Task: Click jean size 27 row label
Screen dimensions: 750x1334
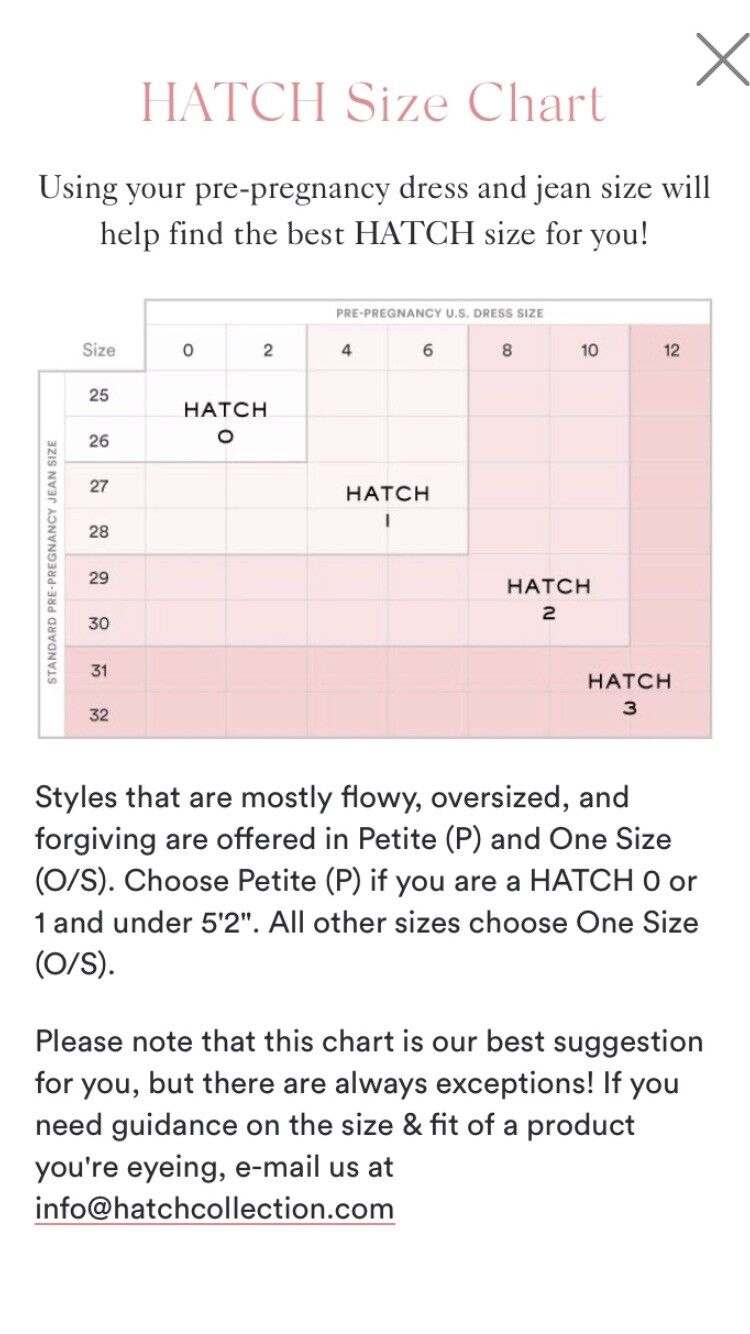Action: [99, 487]
